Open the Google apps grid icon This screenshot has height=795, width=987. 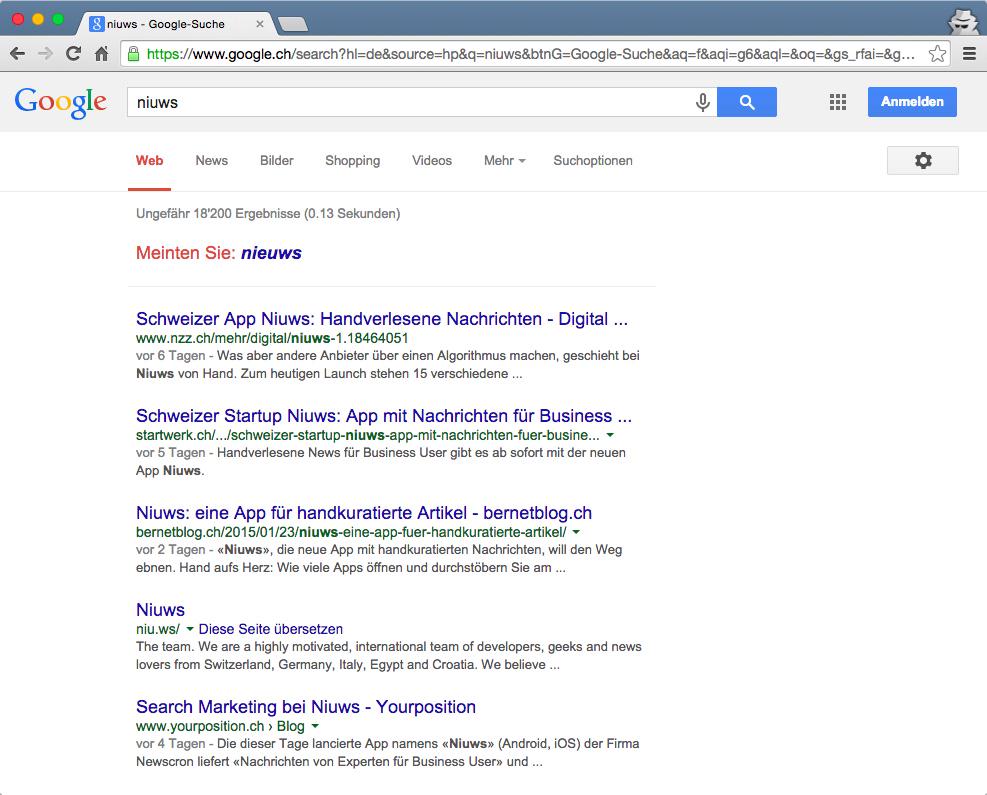coord(838,102)
